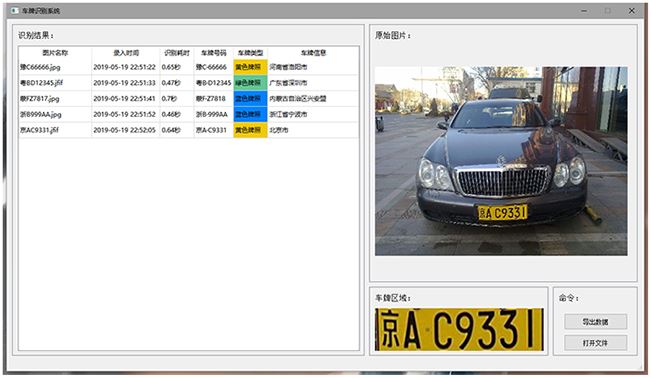Click the 导出数据 export button
This screenshot has width=651, height=378.
[x=595, y=322]
